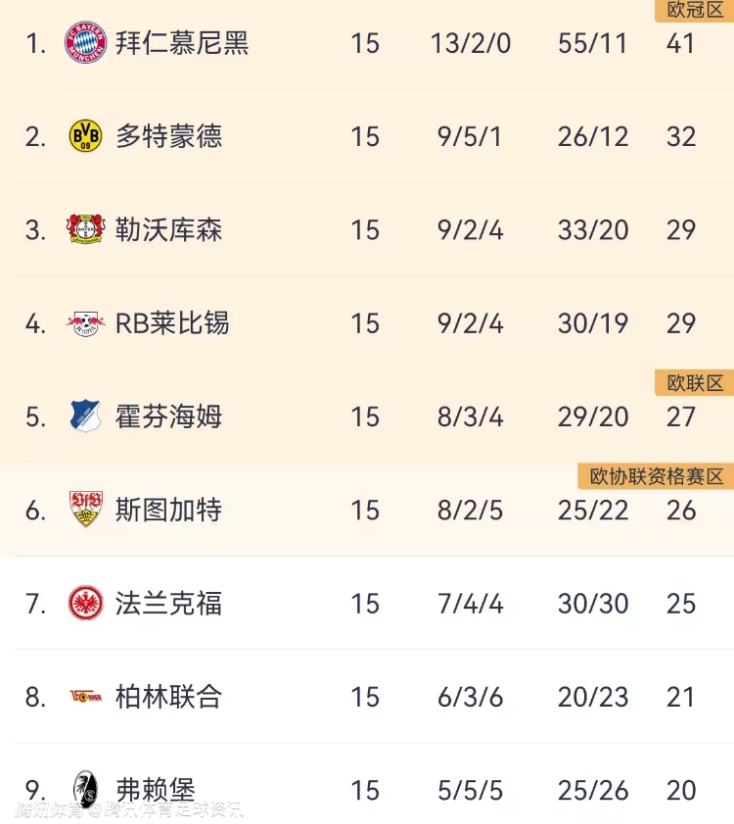Image resolution: width=734 pixels, height=824 pixels.
Task: Click the RB莱比锡 team name
Action: point(172,323)
